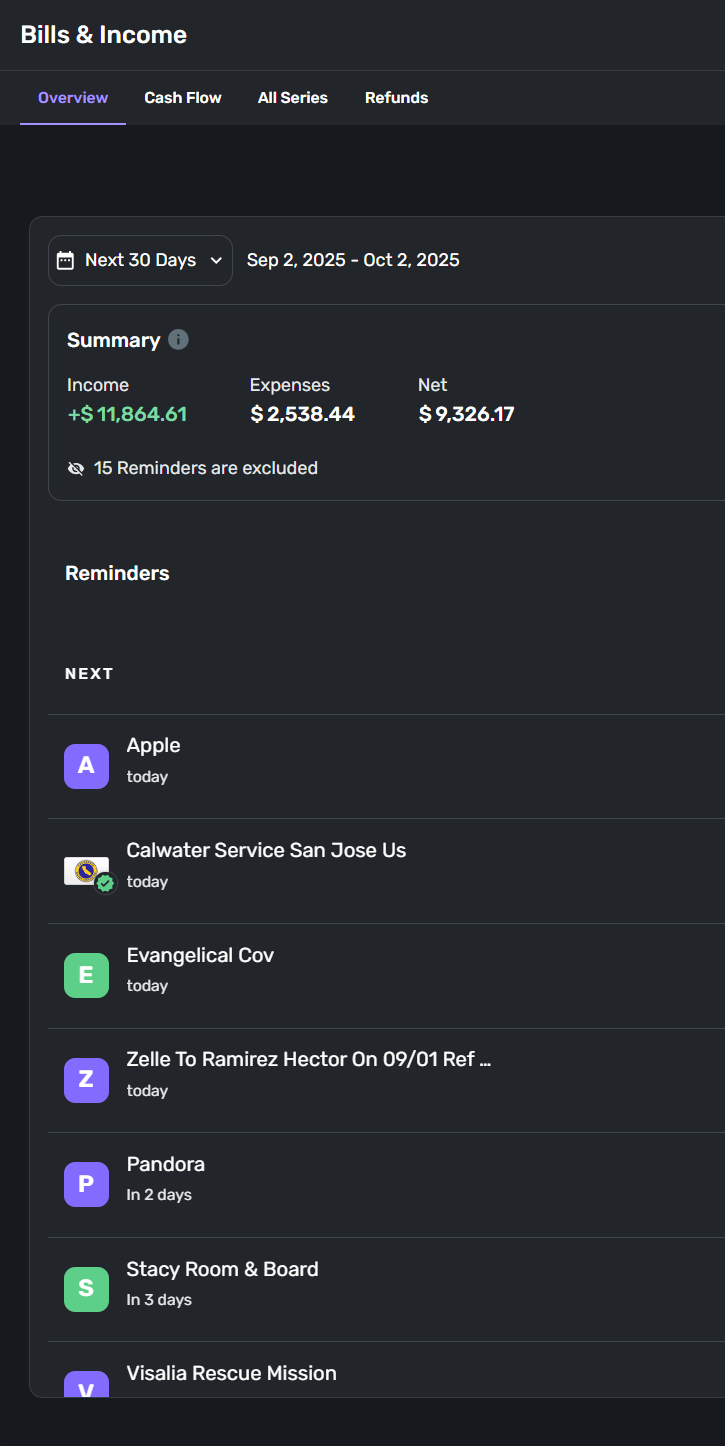Click the Stacy Room & Board avatar
The height and width of the screenshot is (1446, 725).
coord(86,1289)
